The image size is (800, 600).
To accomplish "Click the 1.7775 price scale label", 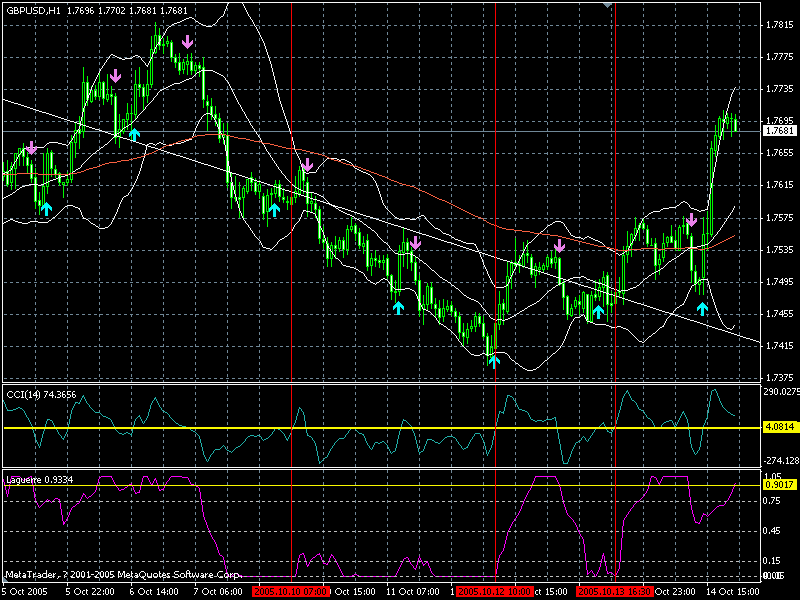I will (x=780, y=57).
